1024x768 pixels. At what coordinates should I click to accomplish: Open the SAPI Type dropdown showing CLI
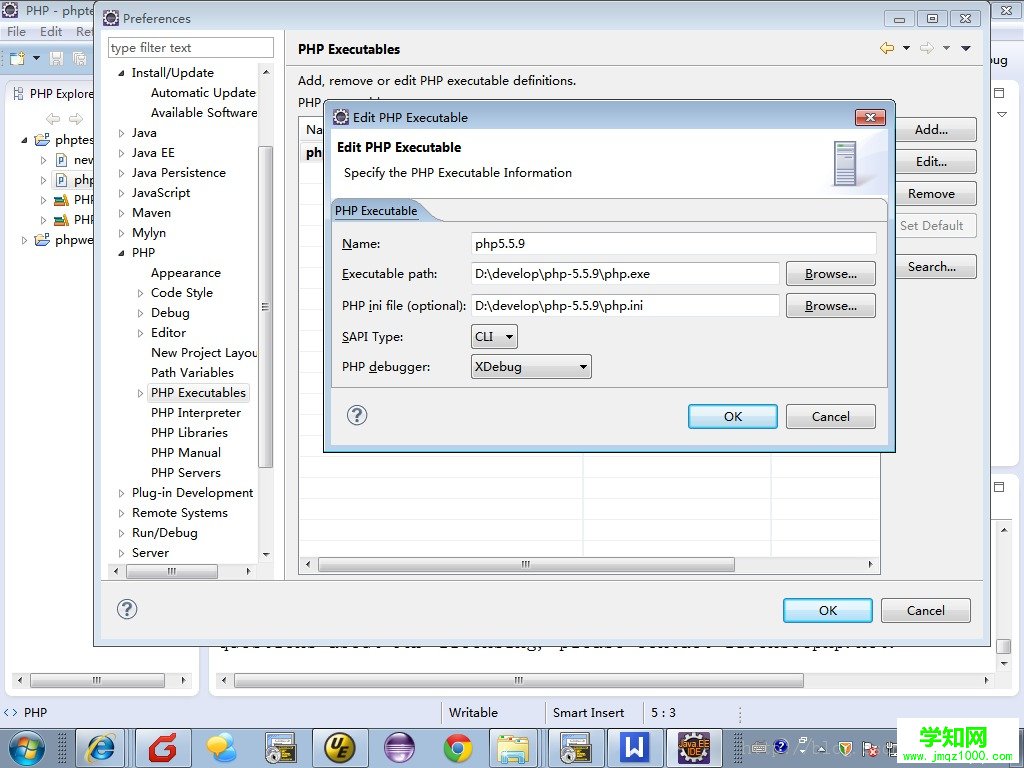point(494,337)
